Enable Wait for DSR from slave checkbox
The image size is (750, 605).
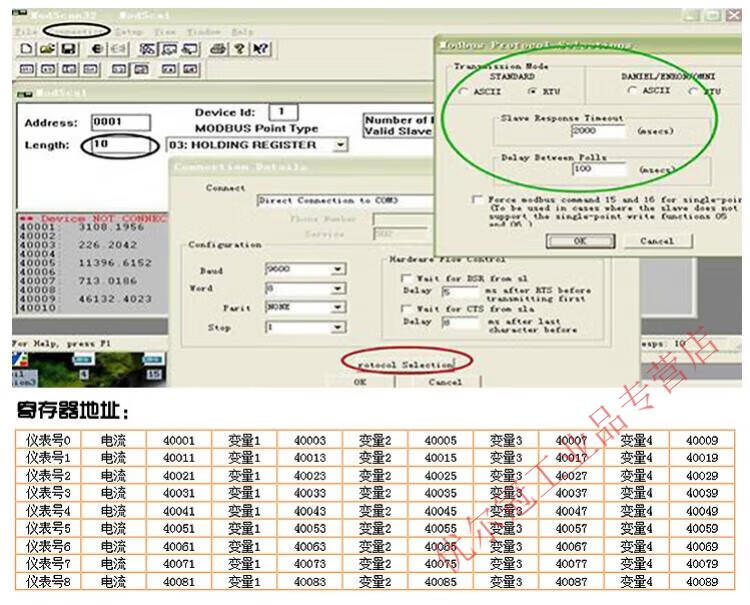tap(406, 278)
